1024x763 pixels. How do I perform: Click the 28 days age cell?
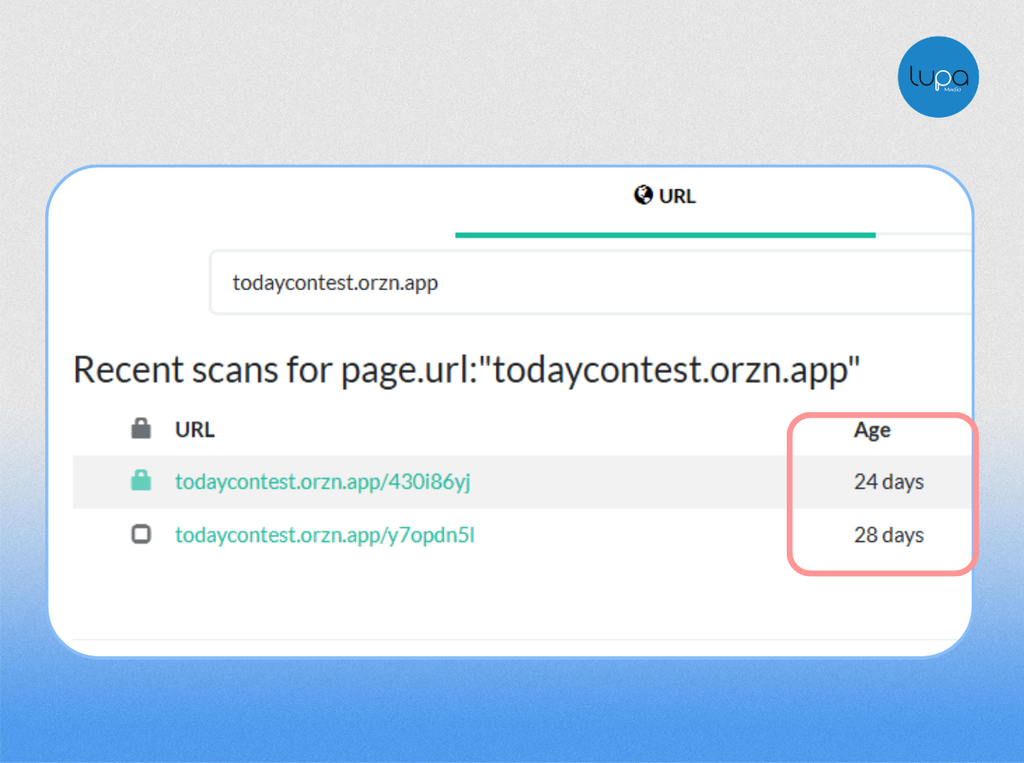point(889,535)
